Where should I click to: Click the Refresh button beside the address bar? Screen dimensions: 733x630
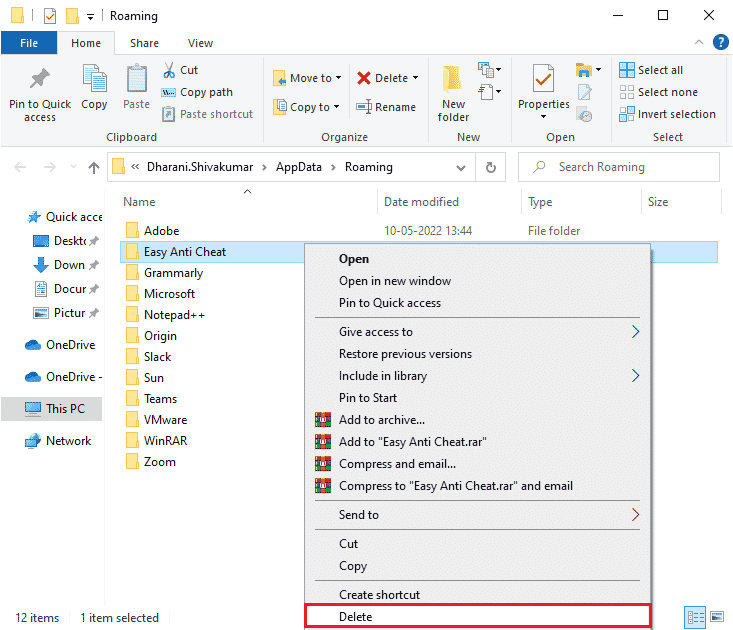(x=490, y=167)
